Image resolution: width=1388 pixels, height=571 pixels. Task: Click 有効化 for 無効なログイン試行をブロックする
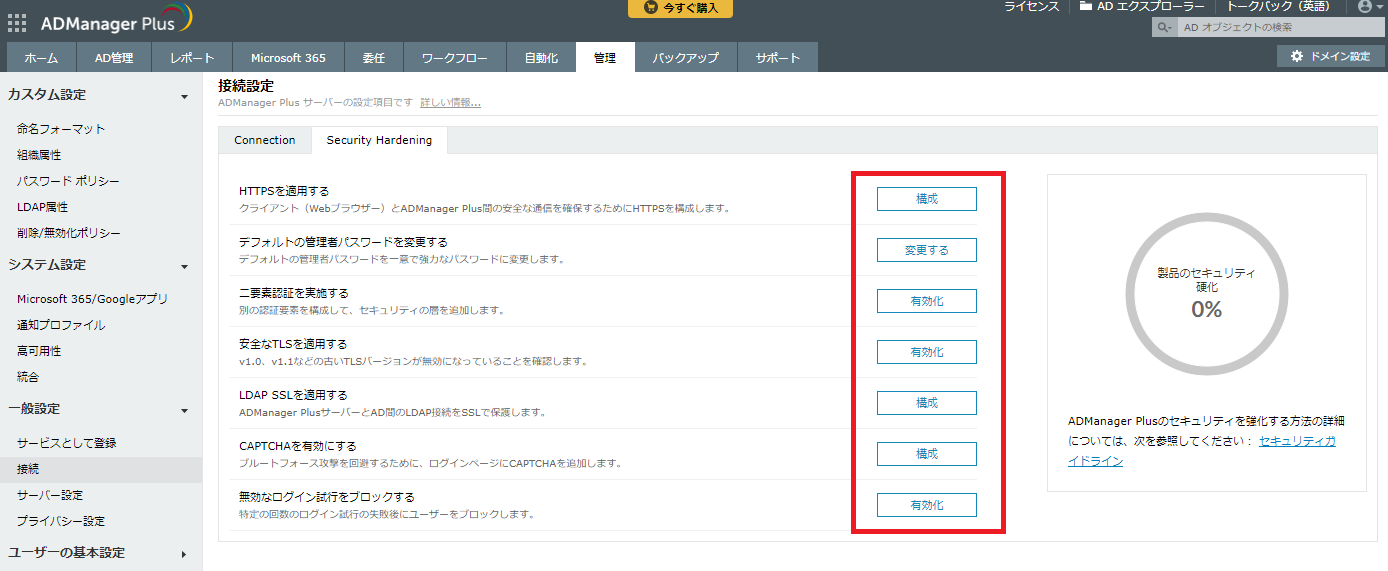[x=927, y=505]
